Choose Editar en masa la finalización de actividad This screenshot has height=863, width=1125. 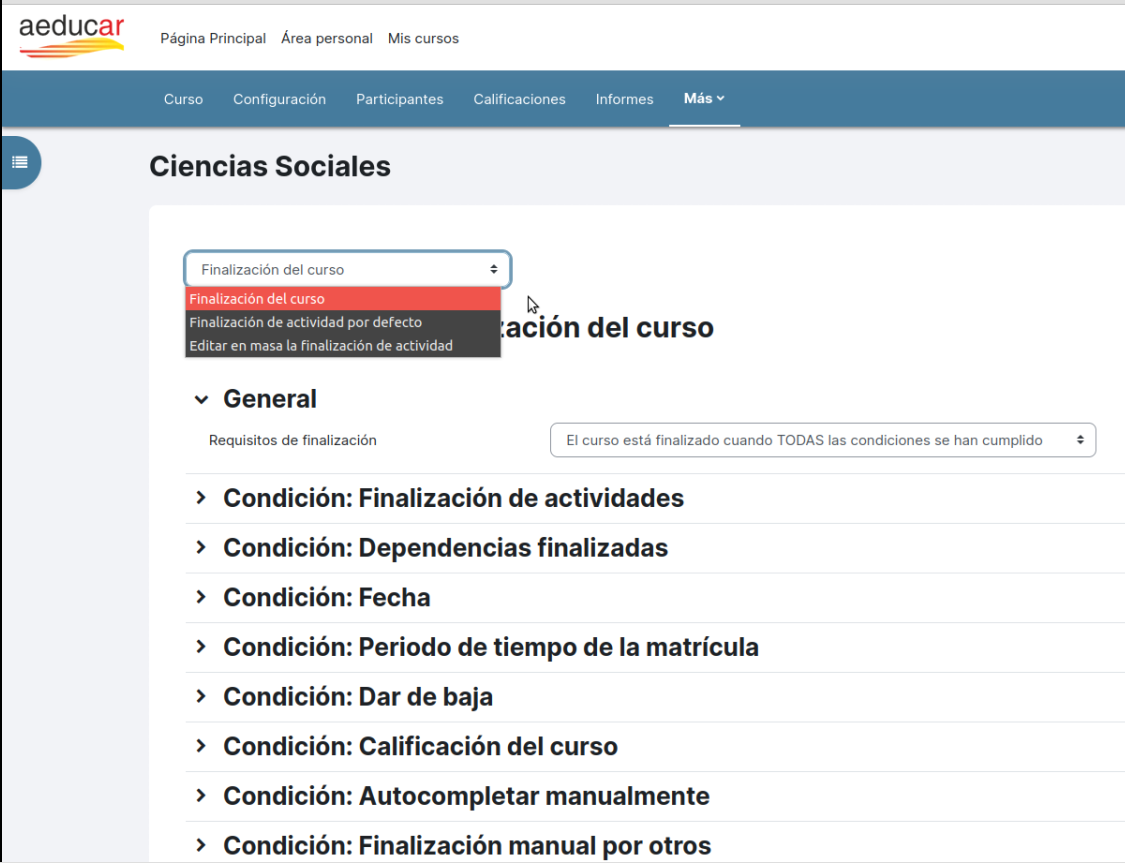[x=343, y=346]
